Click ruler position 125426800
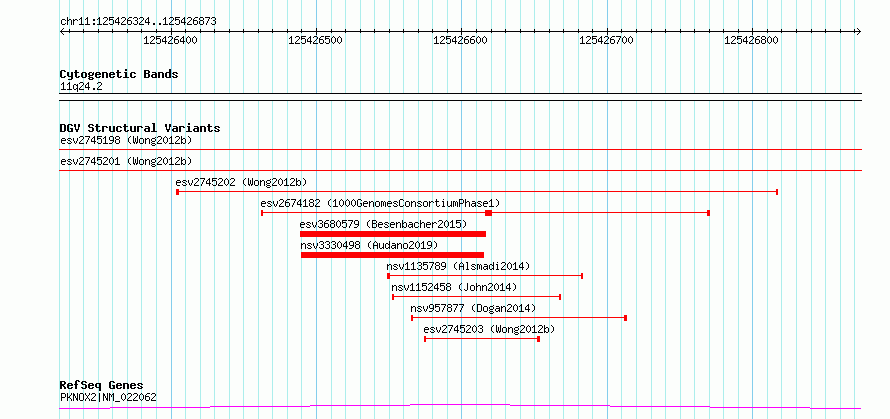Viewport: 890px width, 419px height. click(x=752, y=40)
